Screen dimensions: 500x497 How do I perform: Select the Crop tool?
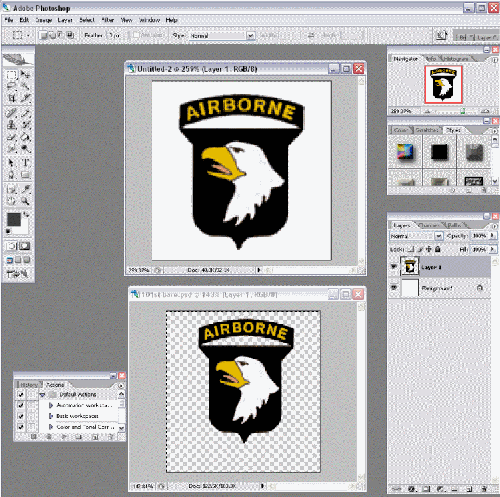pos(11,98)
